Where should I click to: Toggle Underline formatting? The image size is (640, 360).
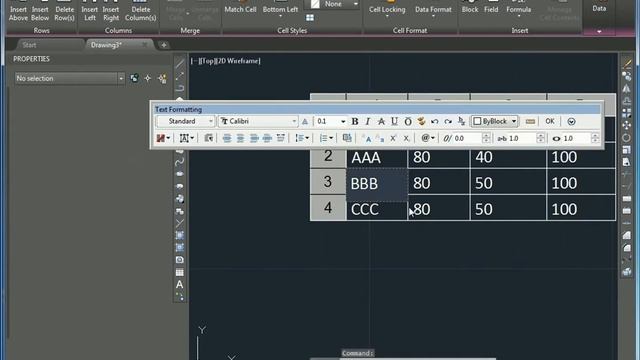(394, 121)
